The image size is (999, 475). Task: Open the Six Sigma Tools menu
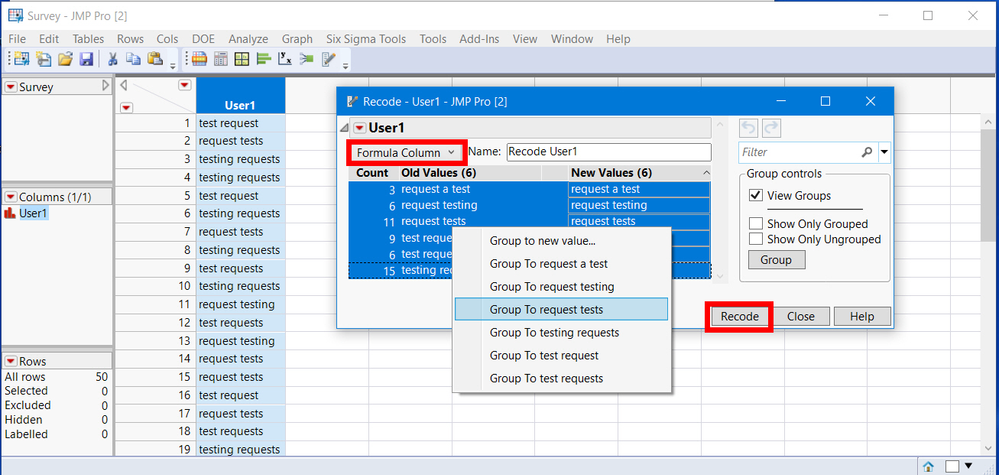tap(366, 39)
